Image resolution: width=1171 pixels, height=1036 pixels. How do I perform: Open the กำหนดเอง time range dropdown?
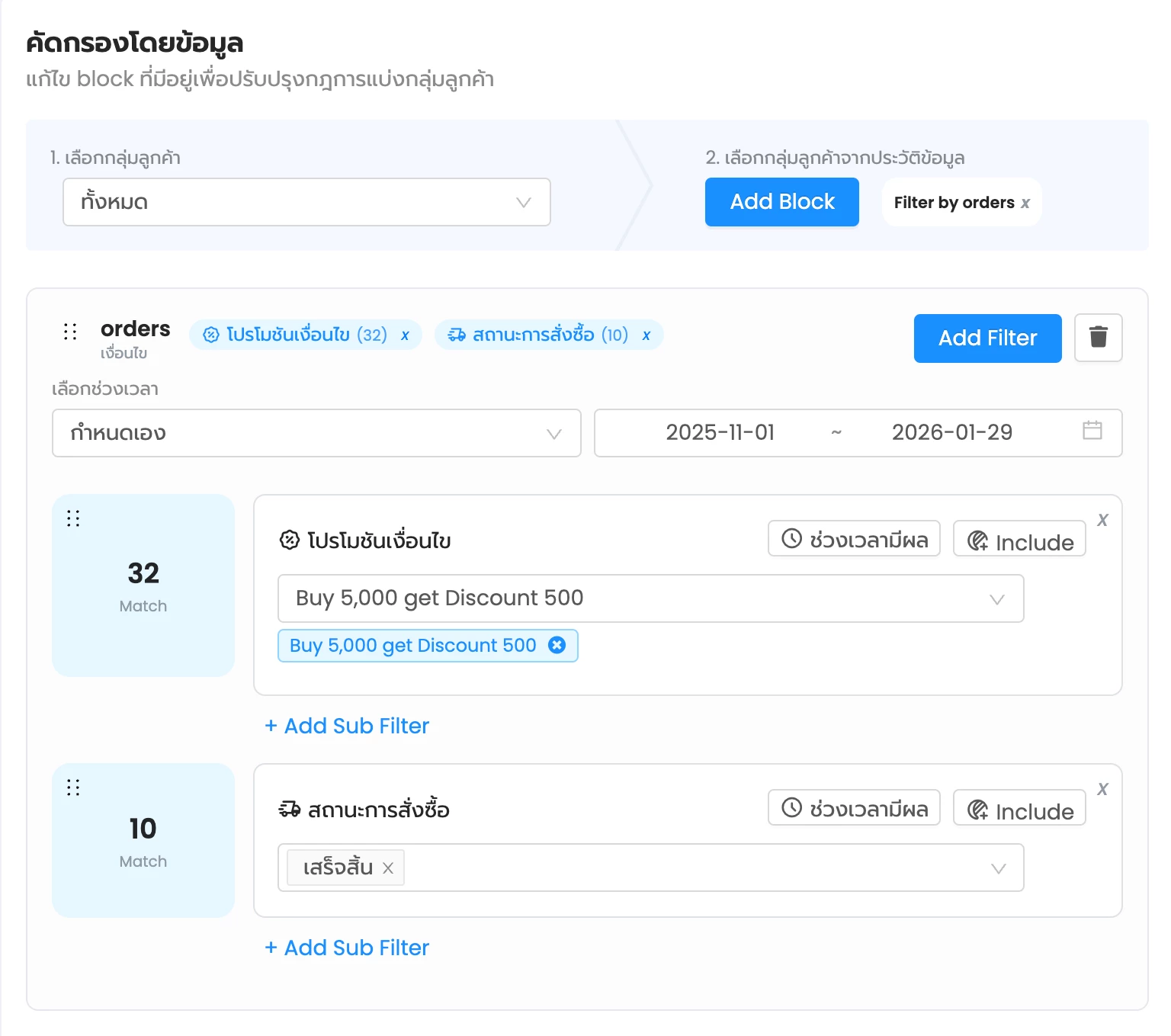[x=316, y=433]
